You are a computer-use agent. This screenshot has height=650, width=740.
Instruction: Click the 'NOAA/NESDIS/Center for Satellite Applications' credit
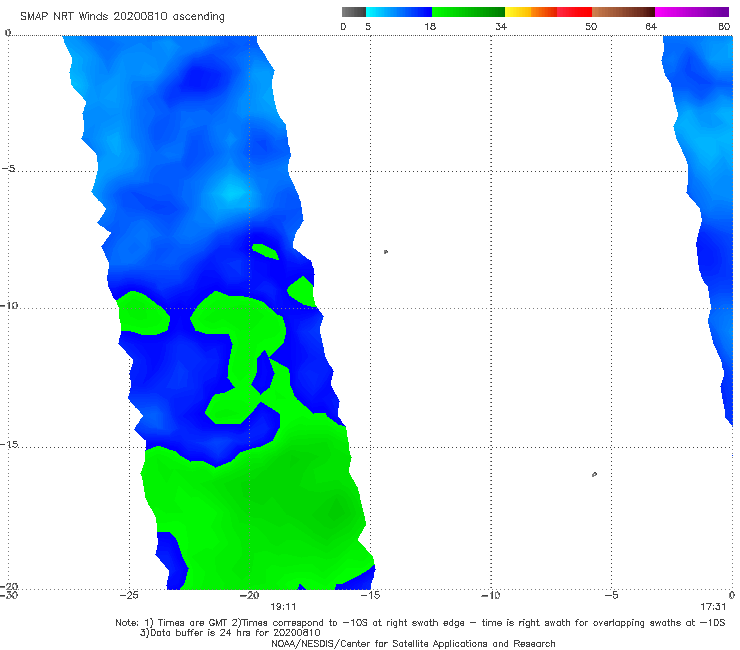pos(413,643)
